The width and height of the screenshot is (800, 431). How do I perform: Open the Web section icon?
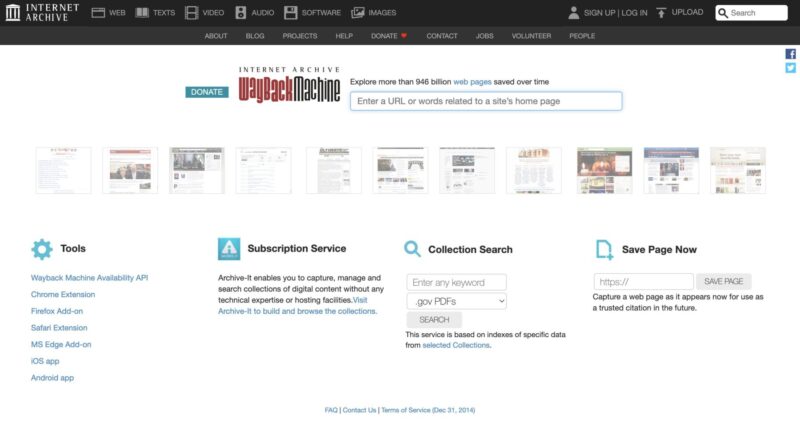click(x=98, y=13)
